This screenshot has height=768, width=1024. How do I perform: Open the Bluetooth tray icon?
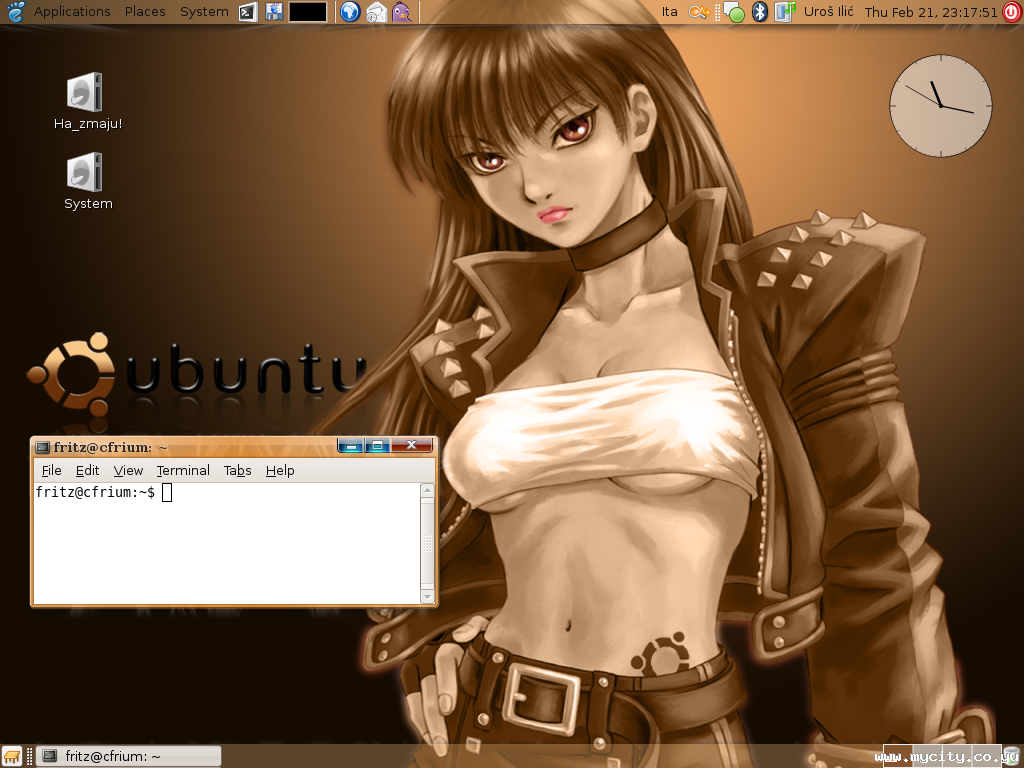760,12
